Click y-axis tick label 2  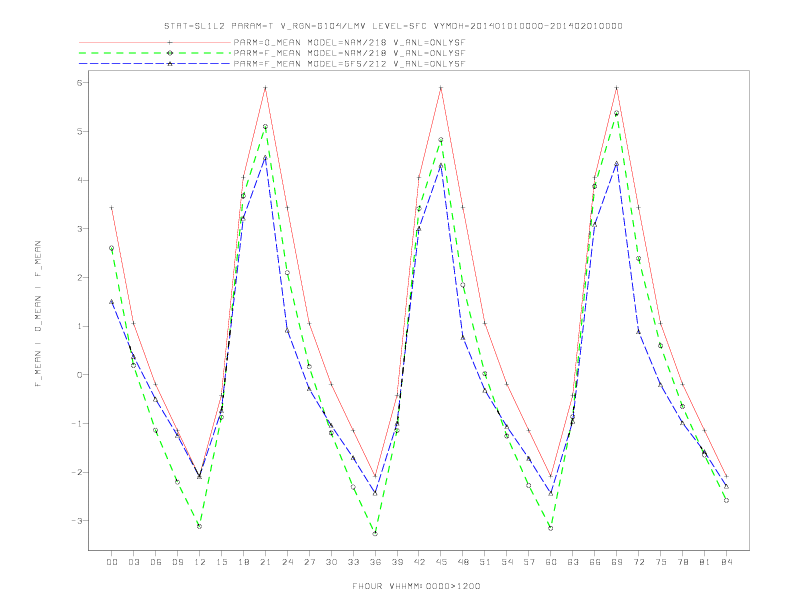pyautogui.click(x=79, y=277)
